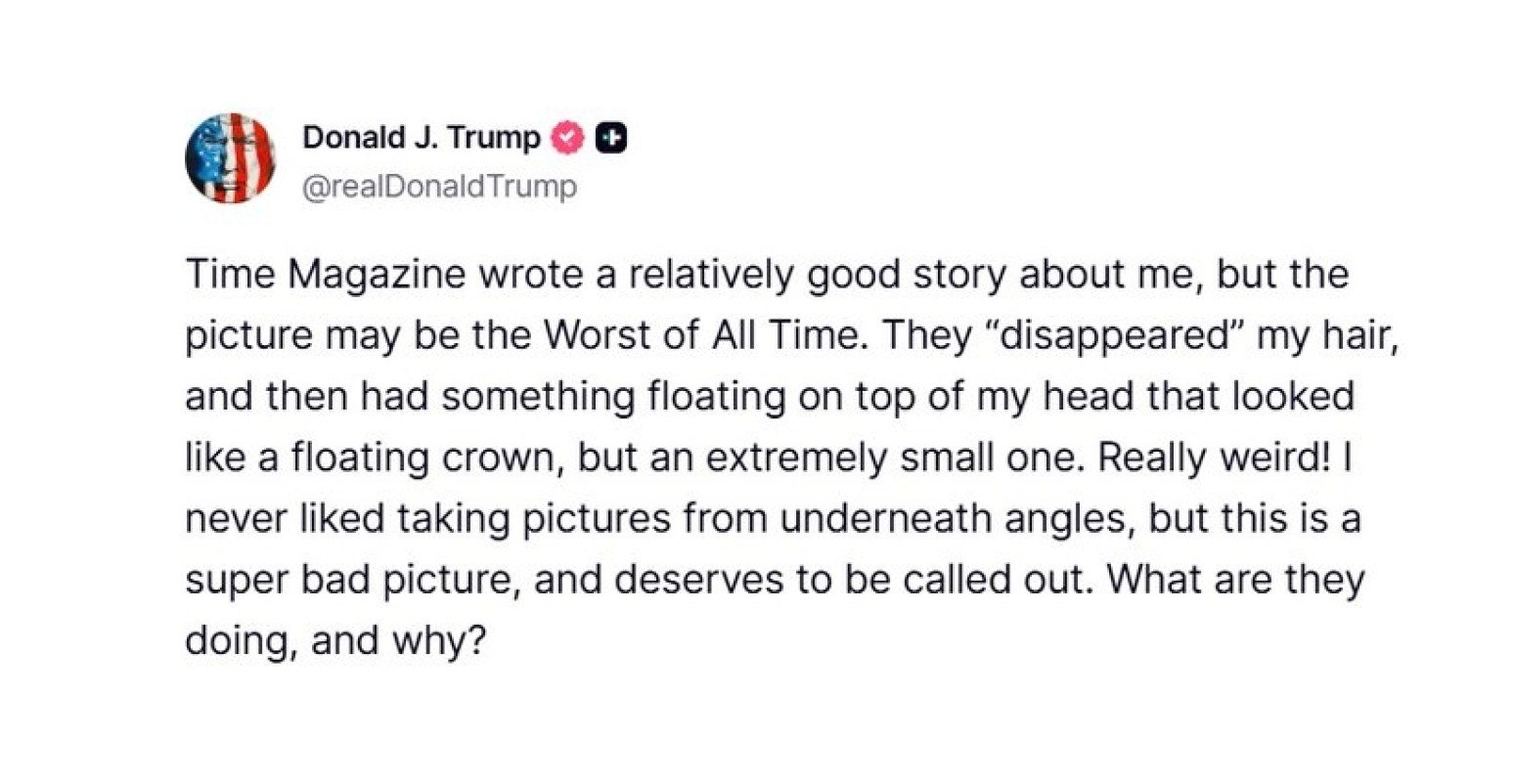This screenshot has width=1514, height=784.
Task: Click the phrase "extremely small one"
Action: (859, 459)
